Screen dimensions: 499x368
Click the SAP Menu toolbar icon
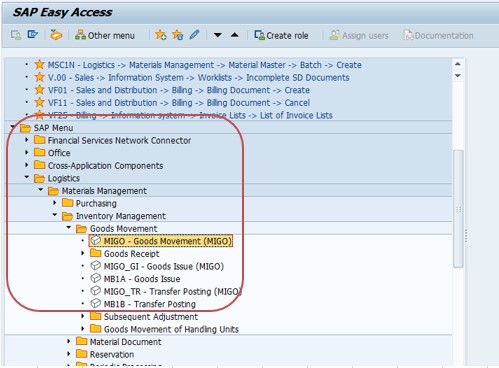33,34
